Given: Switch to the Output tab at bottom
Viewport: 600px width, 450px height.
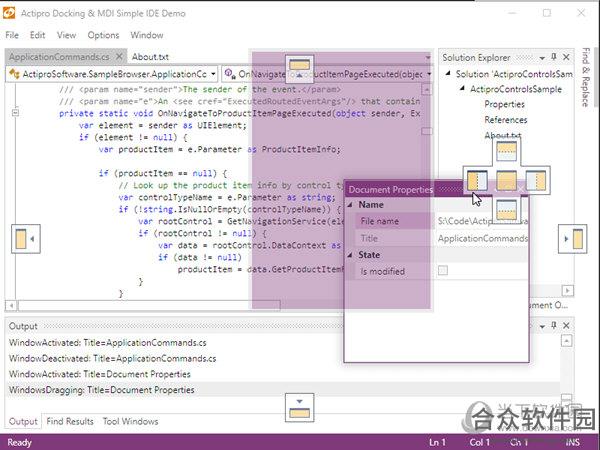Looking at the screenshot, I should pos(23,421).
